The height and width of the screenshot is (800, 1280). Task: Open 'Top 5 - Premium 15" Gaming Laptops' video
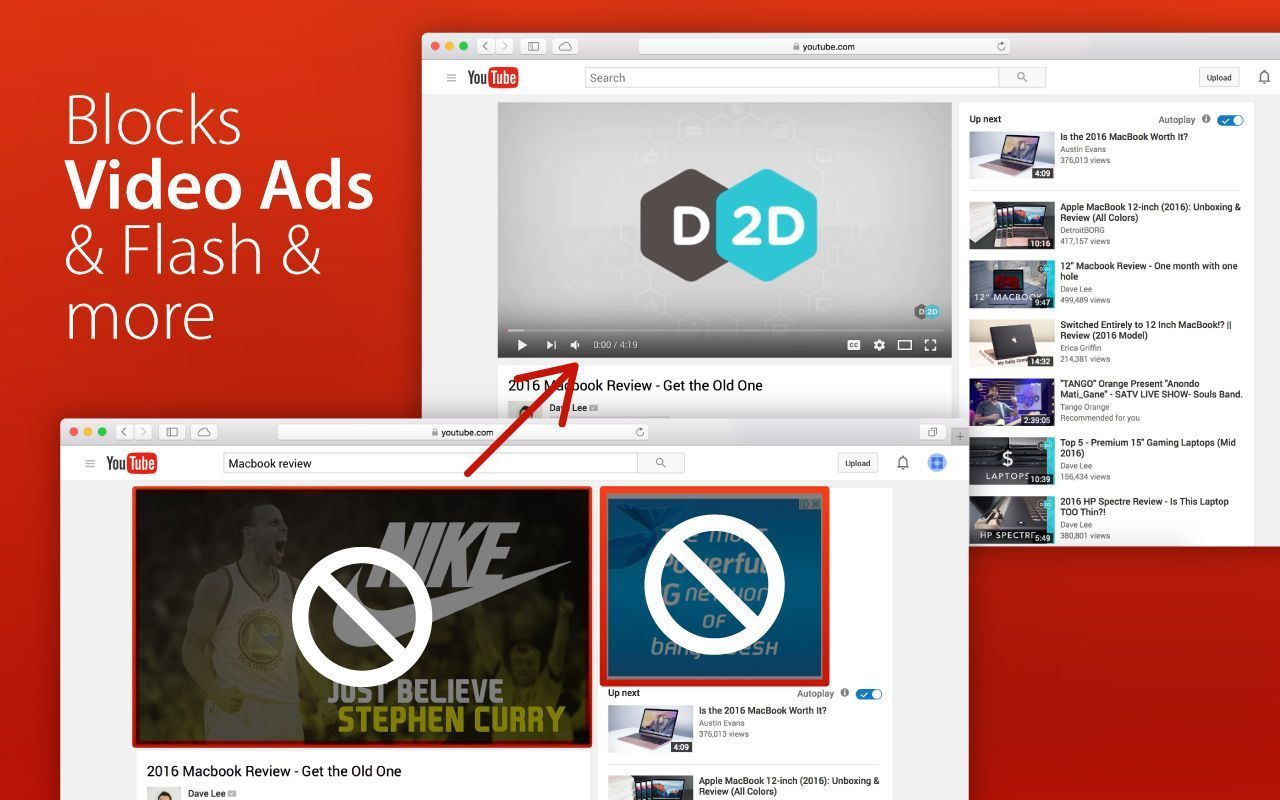(1148, 447)
